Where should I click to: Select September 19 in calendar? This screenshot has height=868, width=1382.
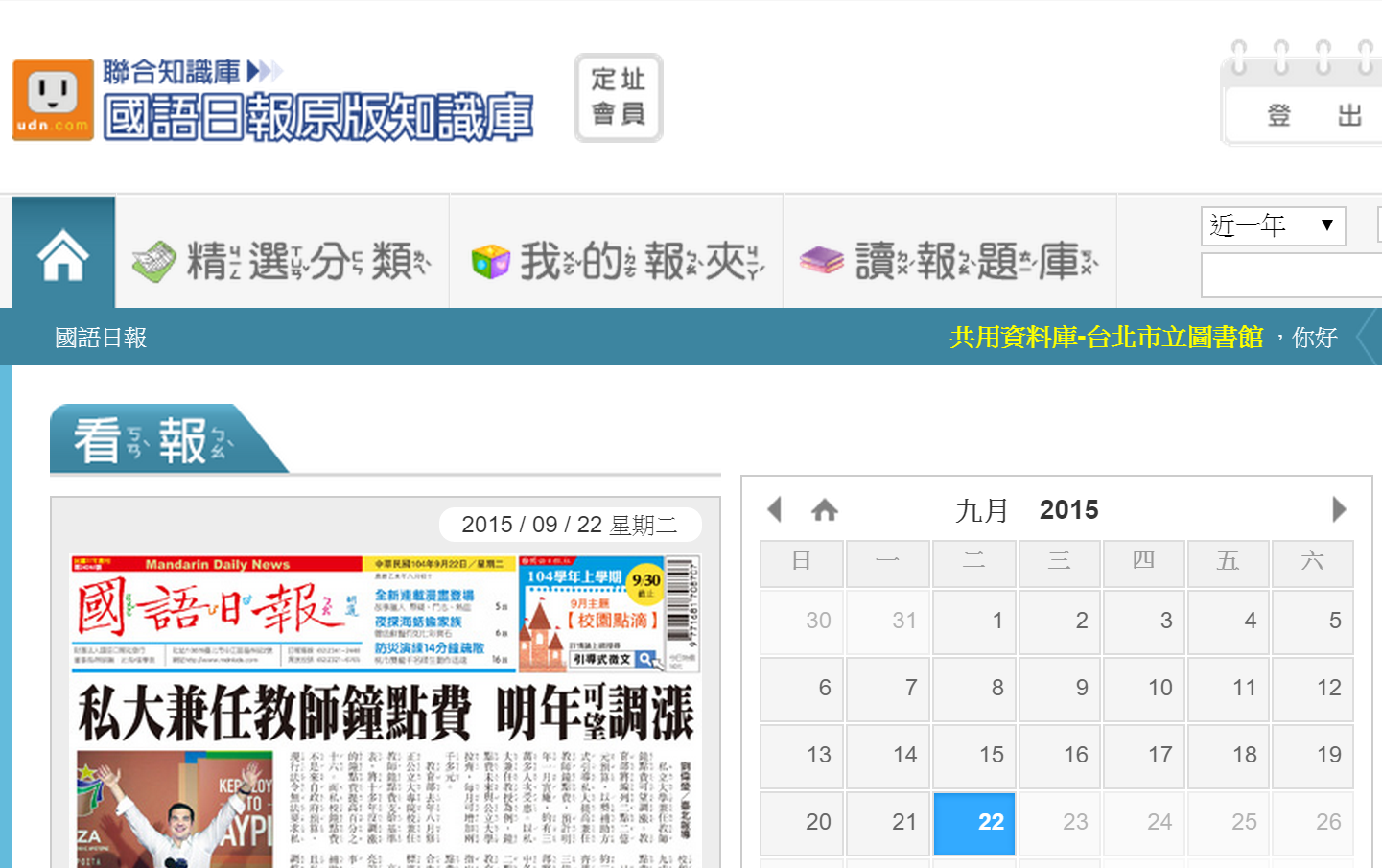tap(1312, 756)
